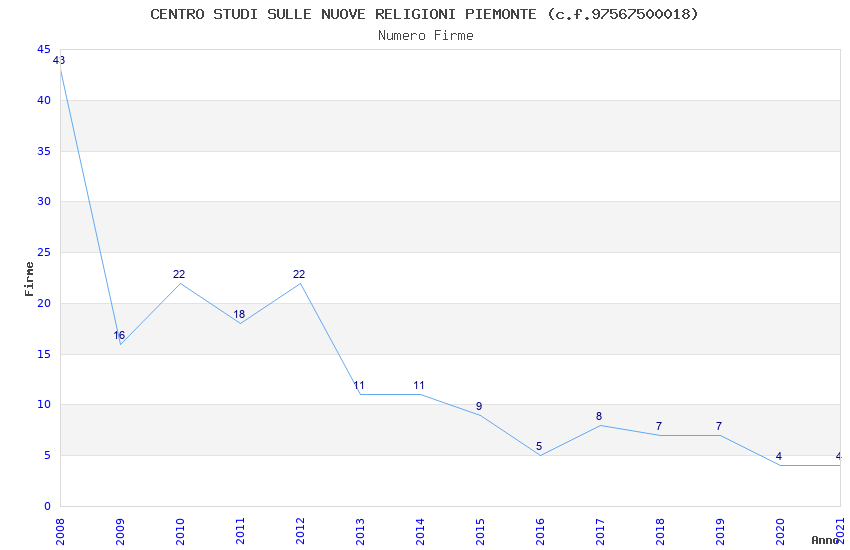Click the 2020 x-axis year label
Viewport: 850px width, 550px height.
pyautogui.click(x=780, y=531)
